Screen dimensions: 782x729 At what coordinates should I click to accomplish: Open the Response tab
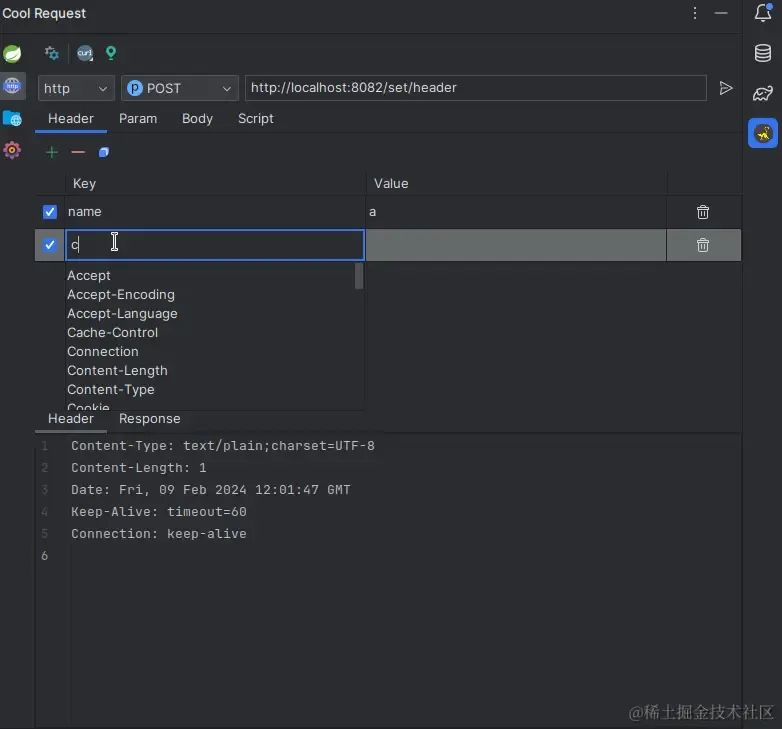[x=150, y=419]
